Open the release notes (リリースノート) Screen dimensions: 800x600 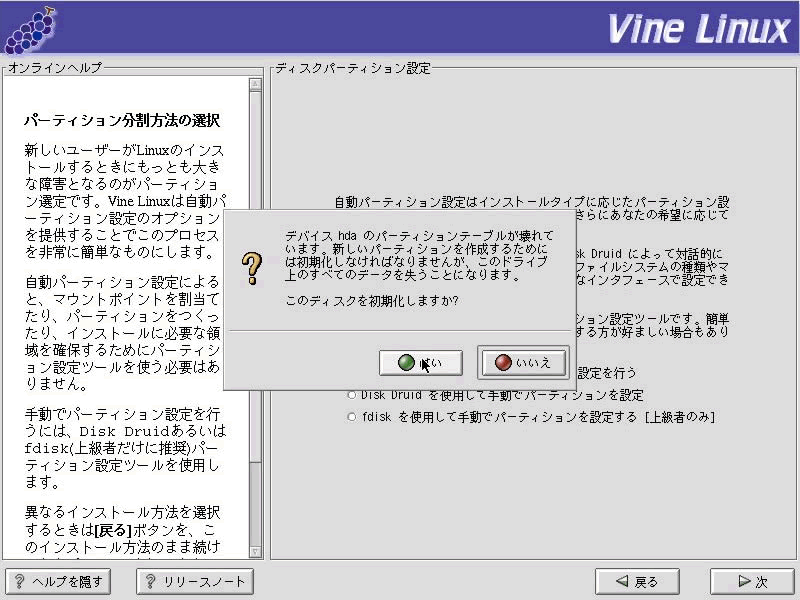coord(195,581)
